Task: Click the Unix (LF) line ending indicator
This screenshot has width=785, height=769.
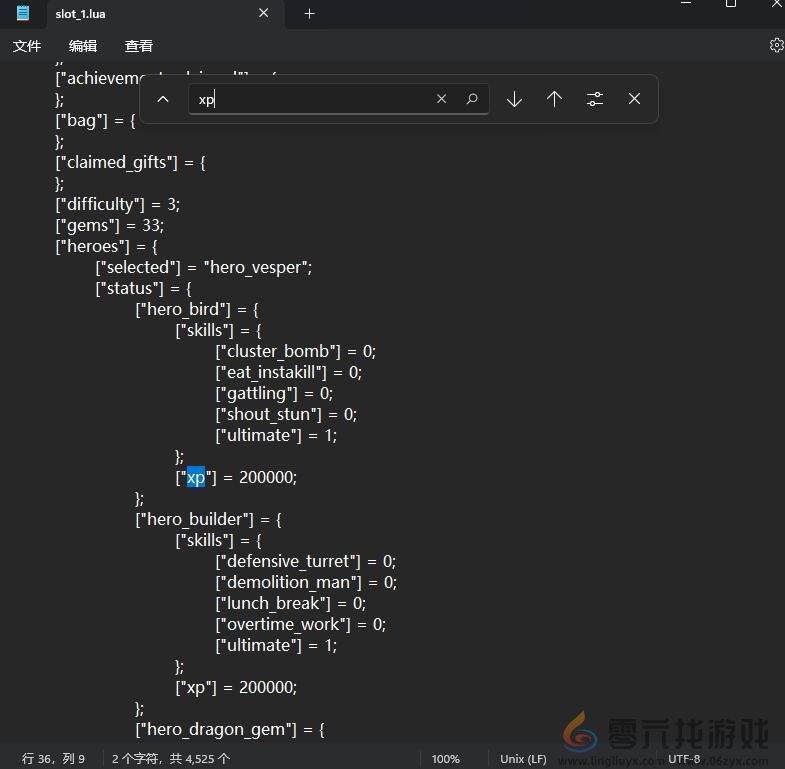Action: [x=523, y=759]
